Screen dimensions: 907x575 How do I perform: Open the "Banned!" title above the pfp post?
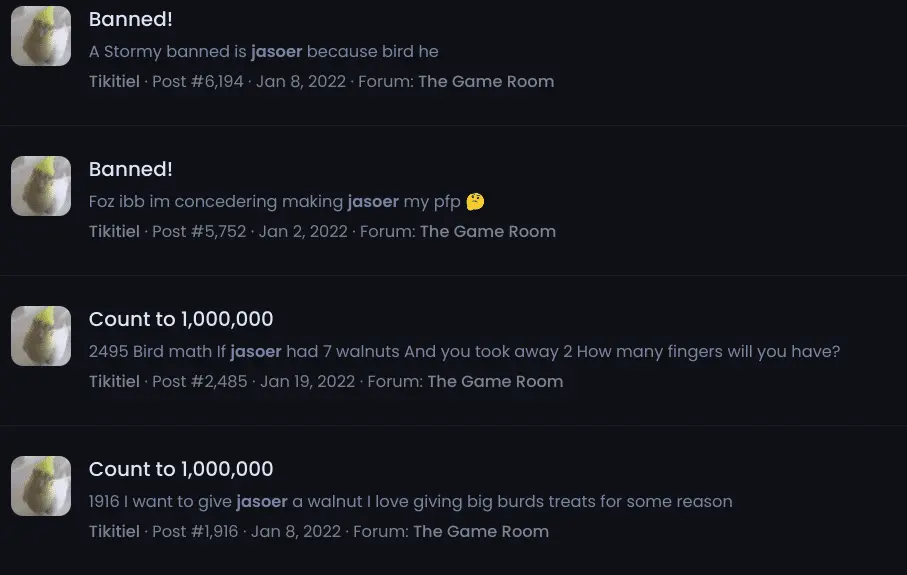click(131, 169)
